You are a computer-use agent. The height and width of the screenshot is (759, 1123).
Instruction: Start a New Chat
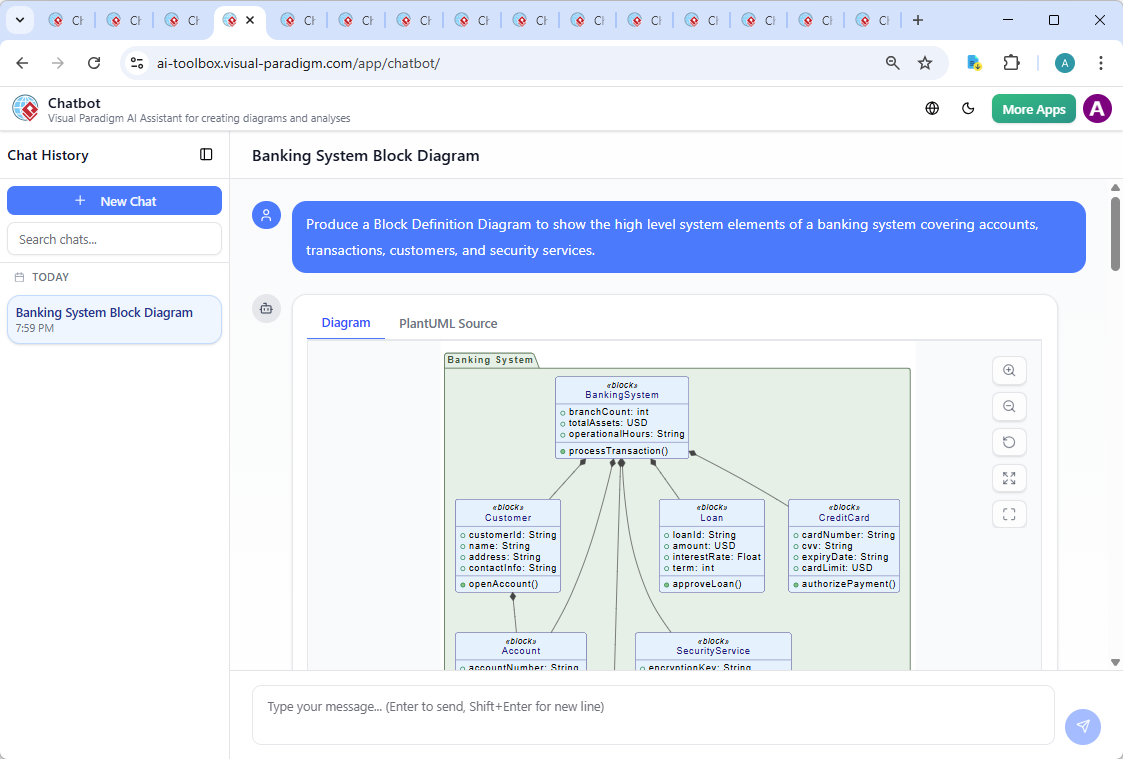tap(114, 200)
